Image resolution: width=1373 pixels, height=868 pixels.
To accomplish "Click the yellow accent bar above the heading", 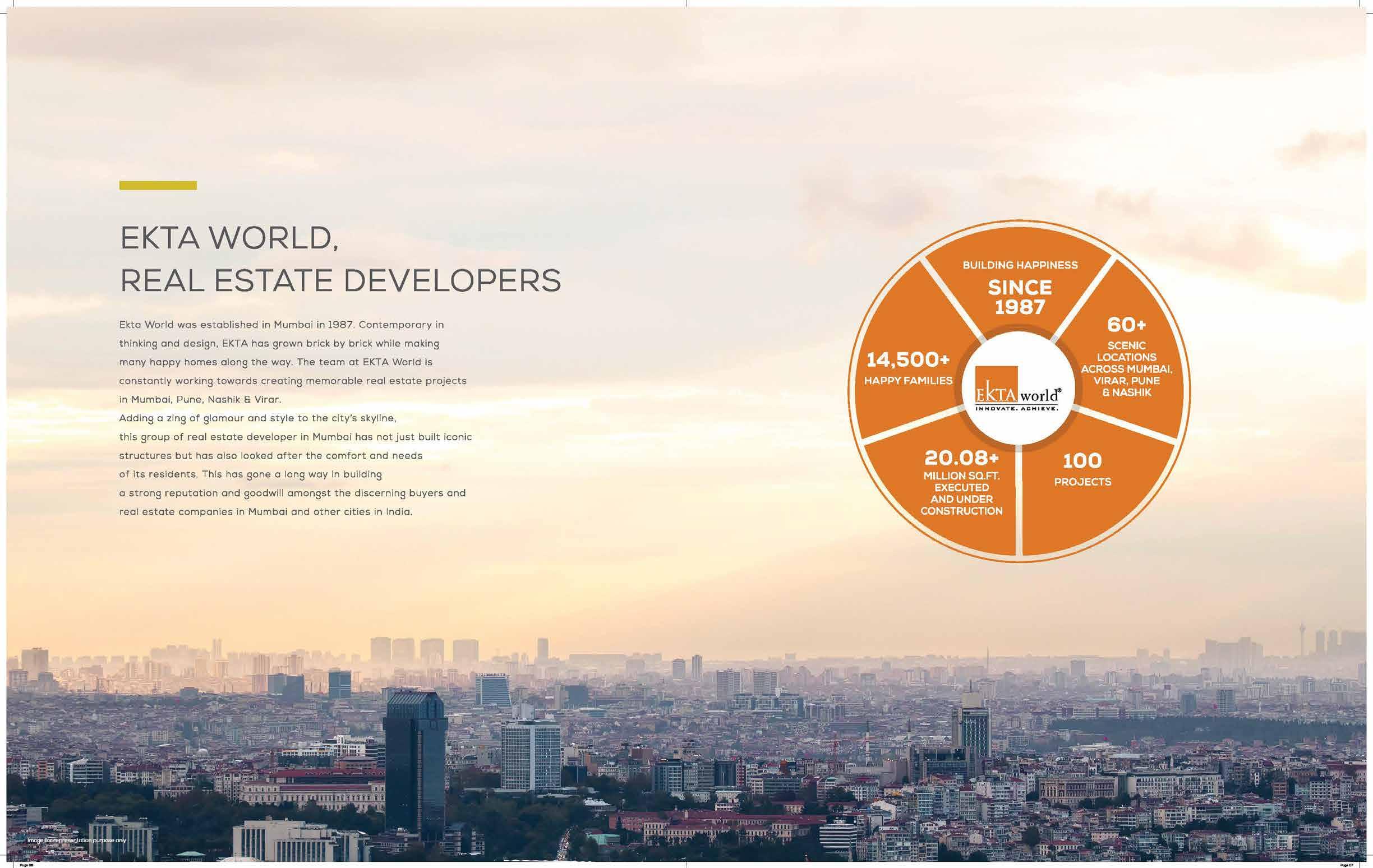I will coord(158,185).
